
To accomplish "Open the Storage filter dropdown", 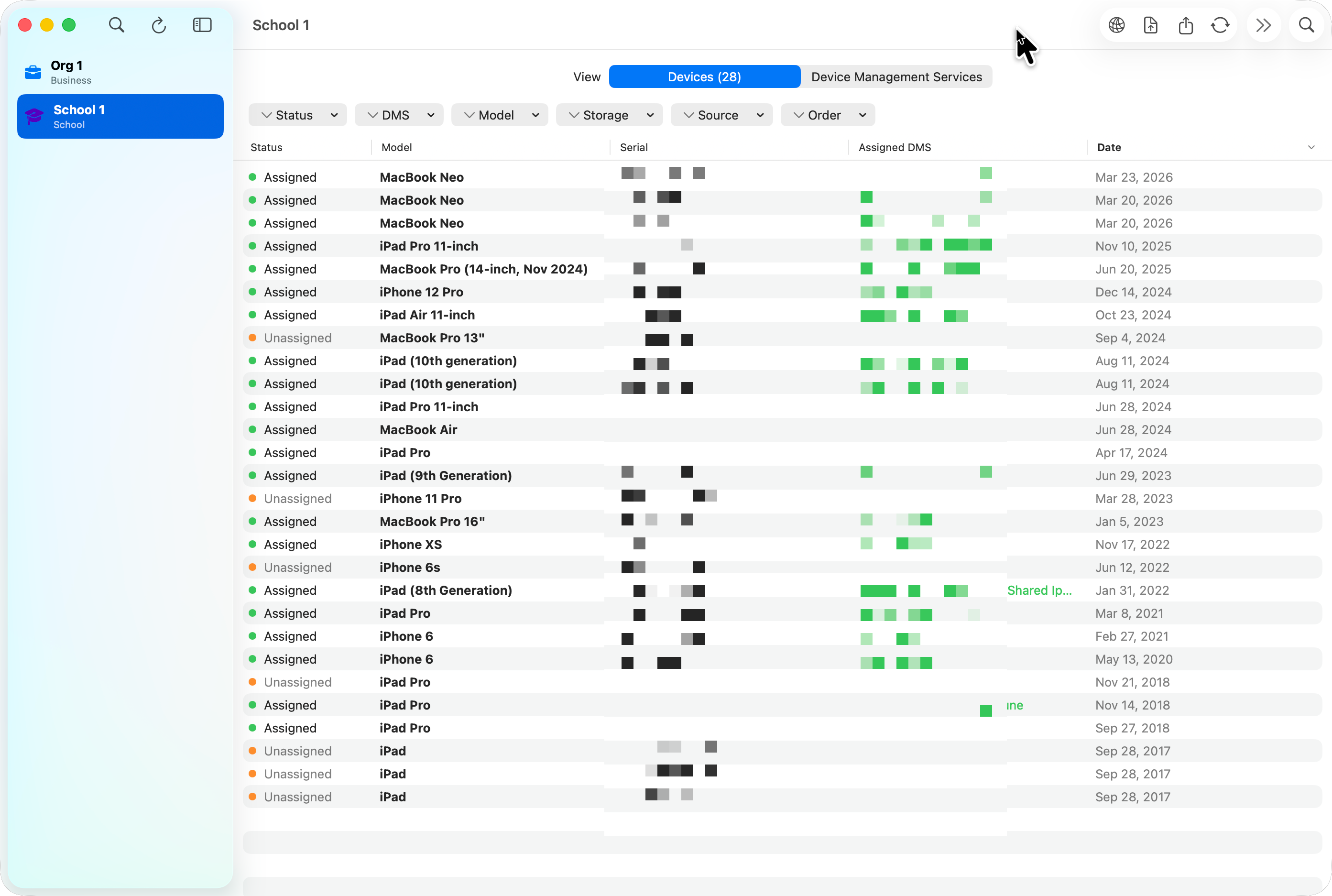I will [x=609, y=115].
